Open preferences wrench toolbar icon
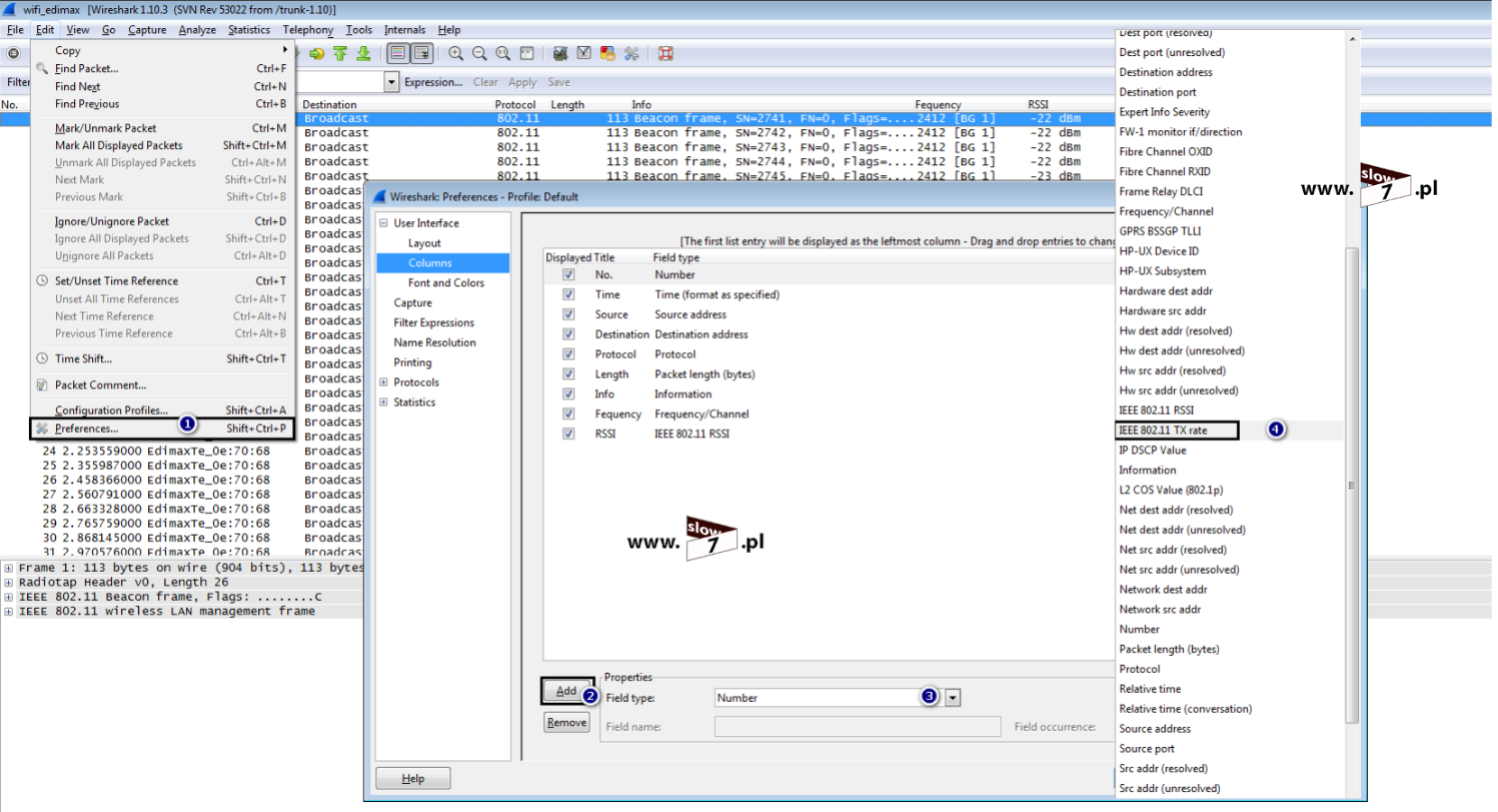 pos(631,53)
